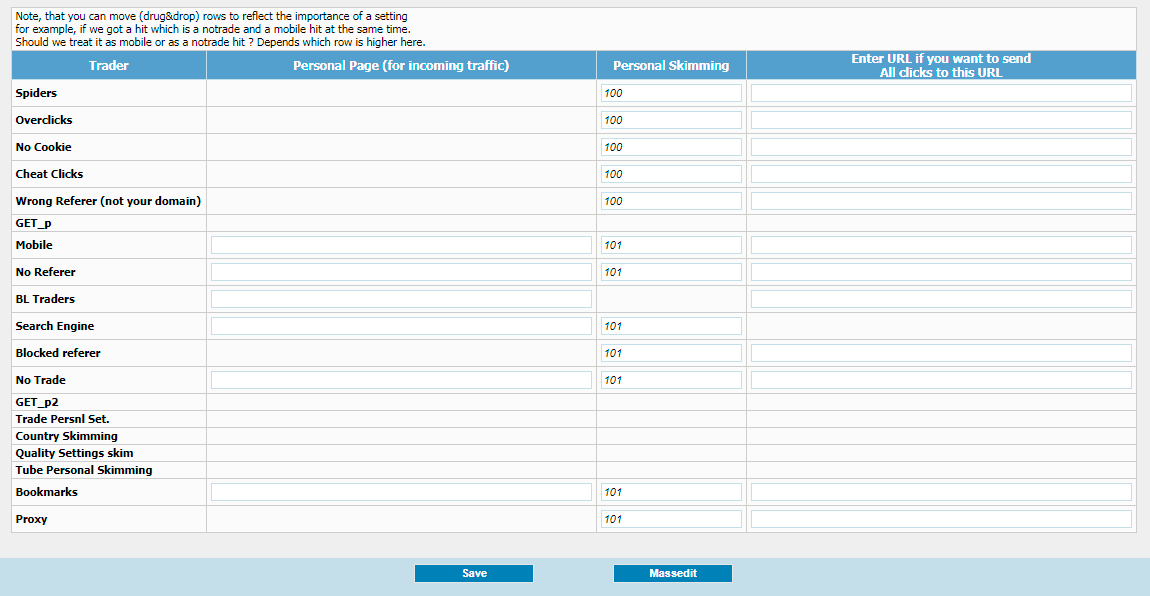This screenshot has width=1150, height=596.
Task: Click BL Traders Personal Page input
Action: (401, 300)
